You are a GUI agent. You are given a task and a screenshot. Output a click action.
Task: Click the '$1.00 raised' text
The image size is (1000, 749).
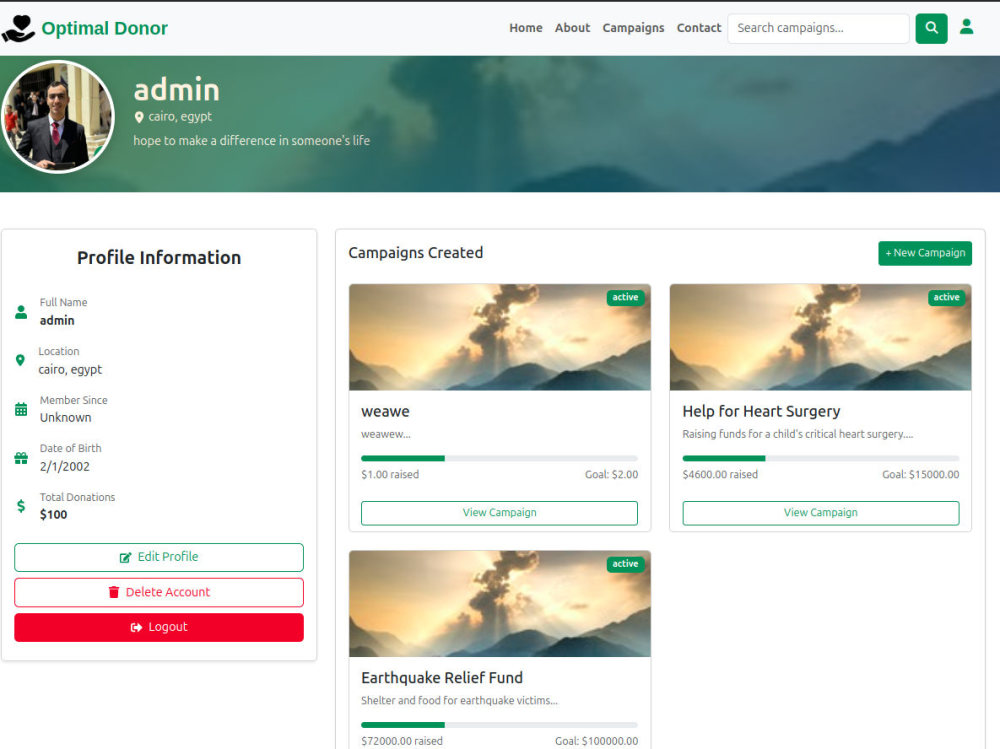click(x=390, y=475)
